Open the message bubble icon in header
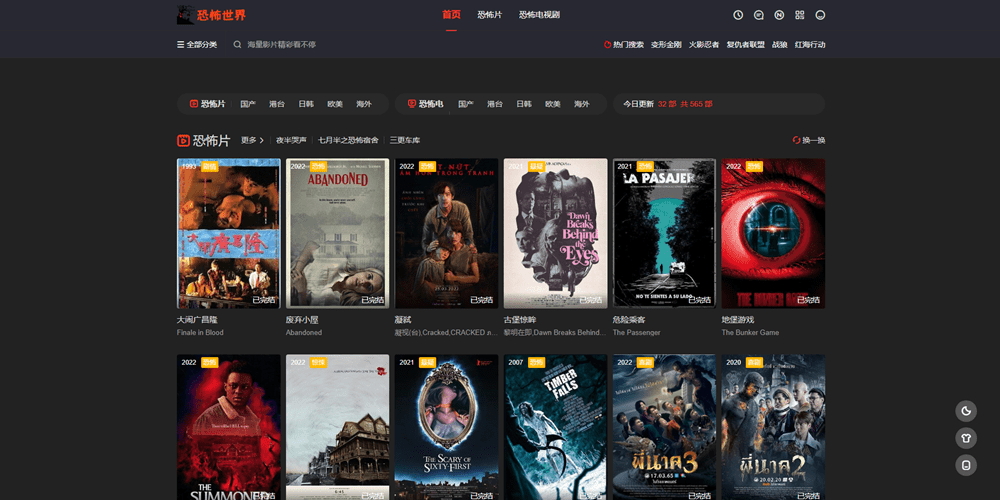The height and width of the screenshot is (500, 1000). 758,15
